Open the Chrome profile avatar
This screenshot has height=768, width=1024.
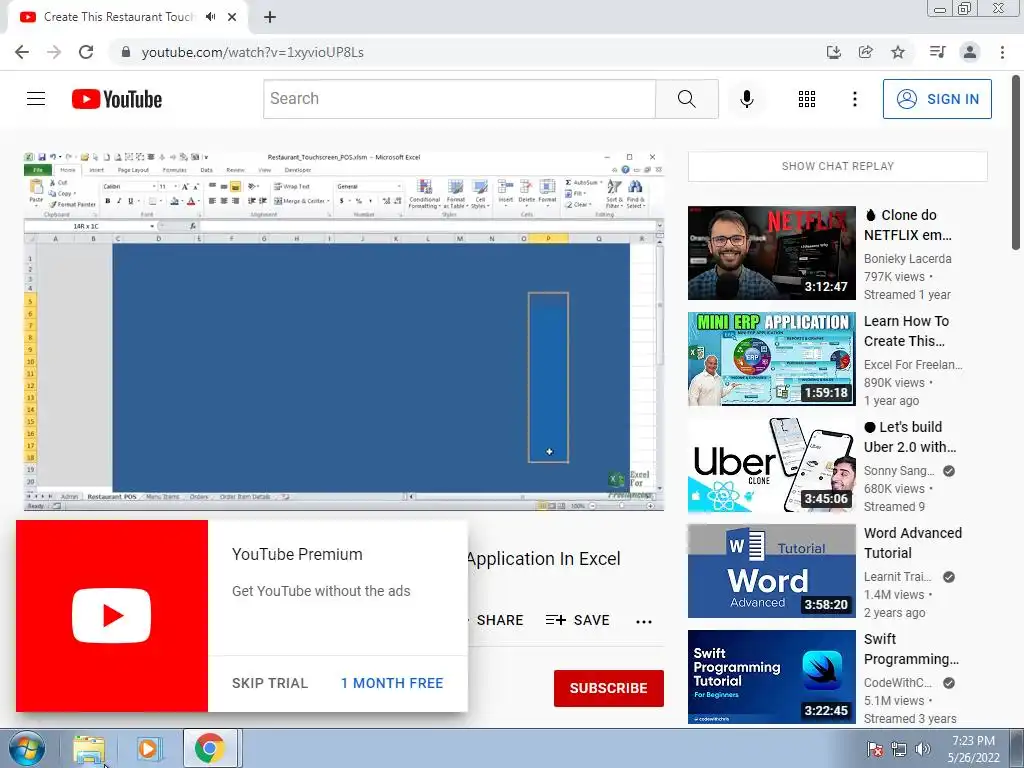[x=970, y=52]
